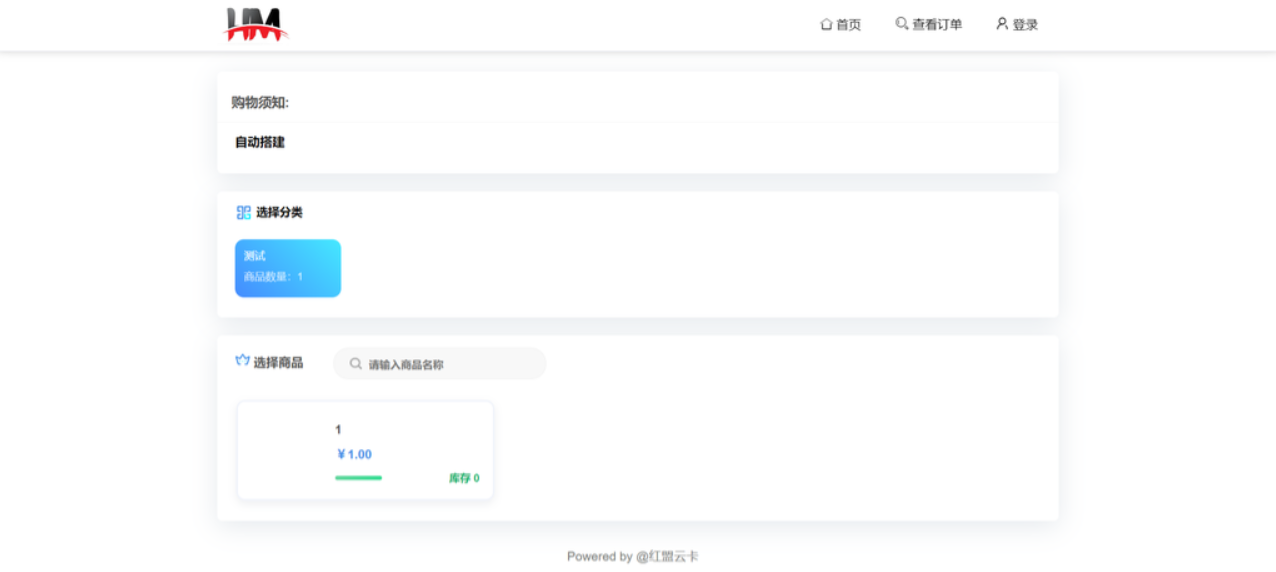Click the 购物须知 heading
Image resolution: width=1276 pixels, height=572 pixels.
pyautogui.click(x=260, y=102)
